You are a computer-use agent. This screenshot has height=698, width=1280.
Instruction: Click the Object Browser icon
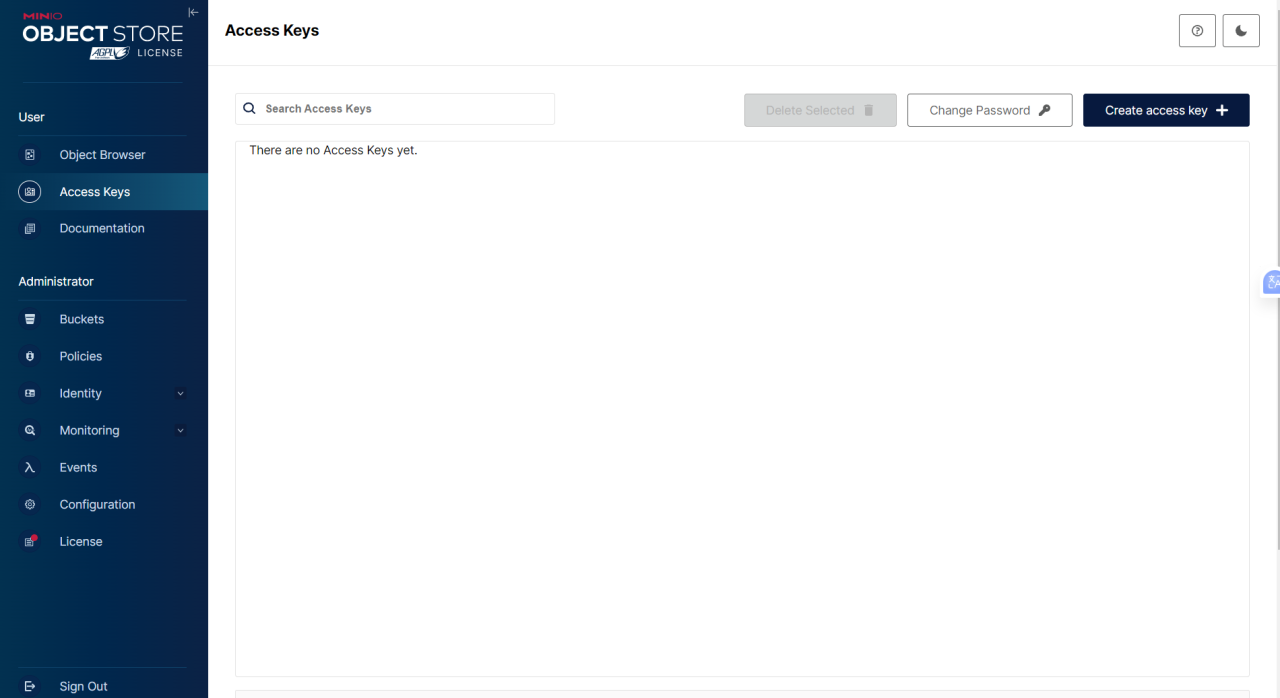tap(30, 155)
